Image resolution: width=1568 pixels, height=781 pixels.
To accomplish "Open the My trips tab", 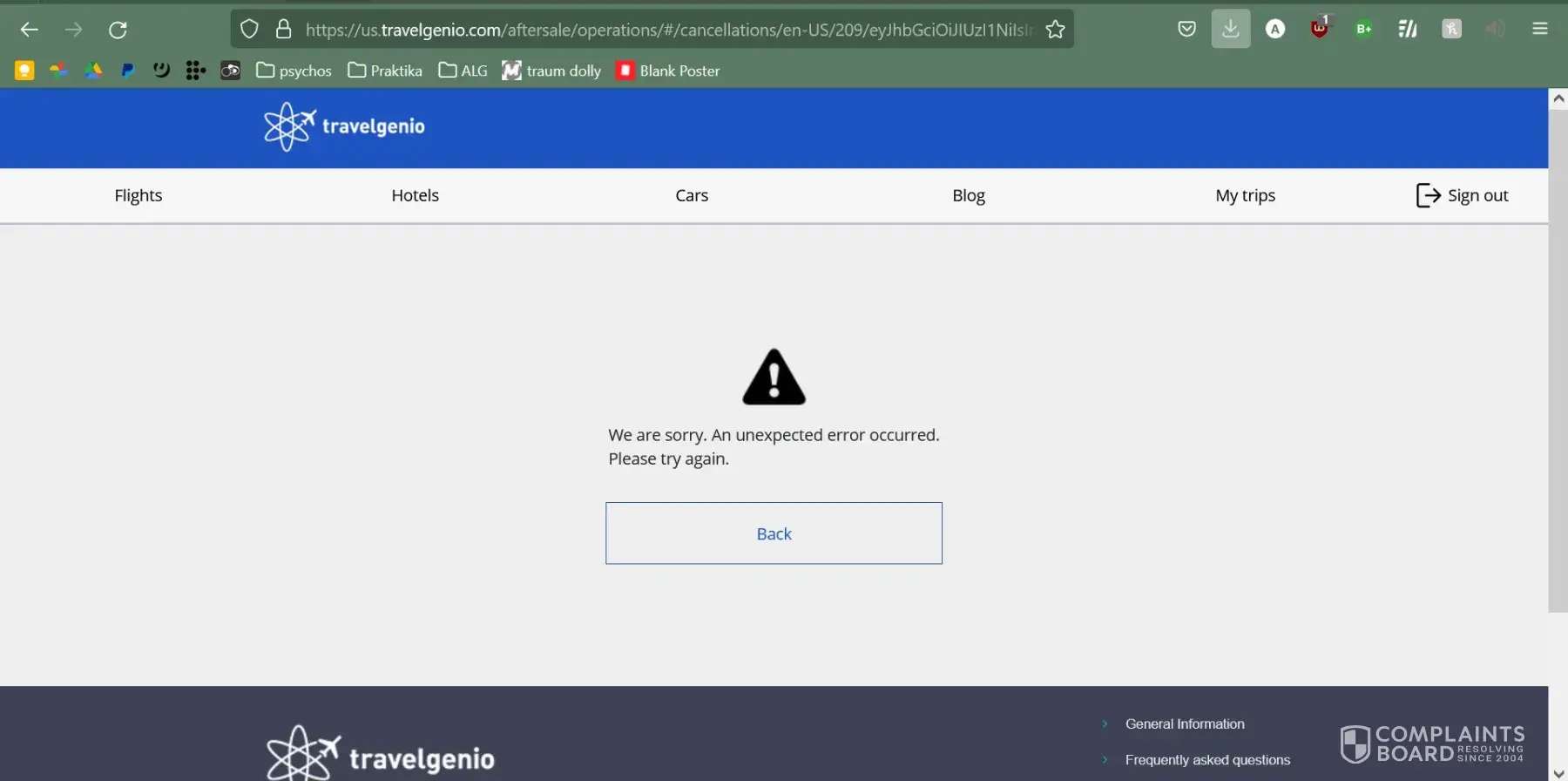I will pos(1245,195).
